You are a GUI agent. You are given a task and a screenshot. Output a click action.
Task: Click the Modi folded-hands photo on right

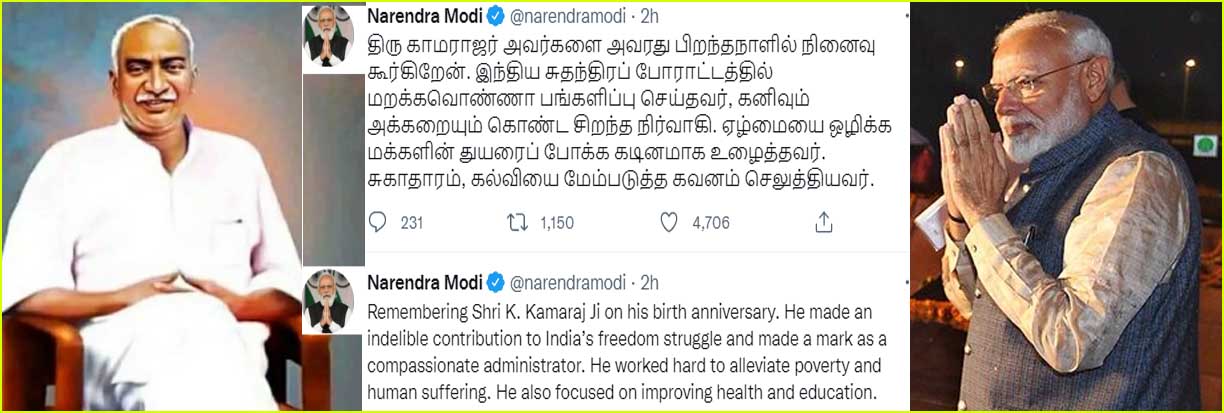point(1065,205)
